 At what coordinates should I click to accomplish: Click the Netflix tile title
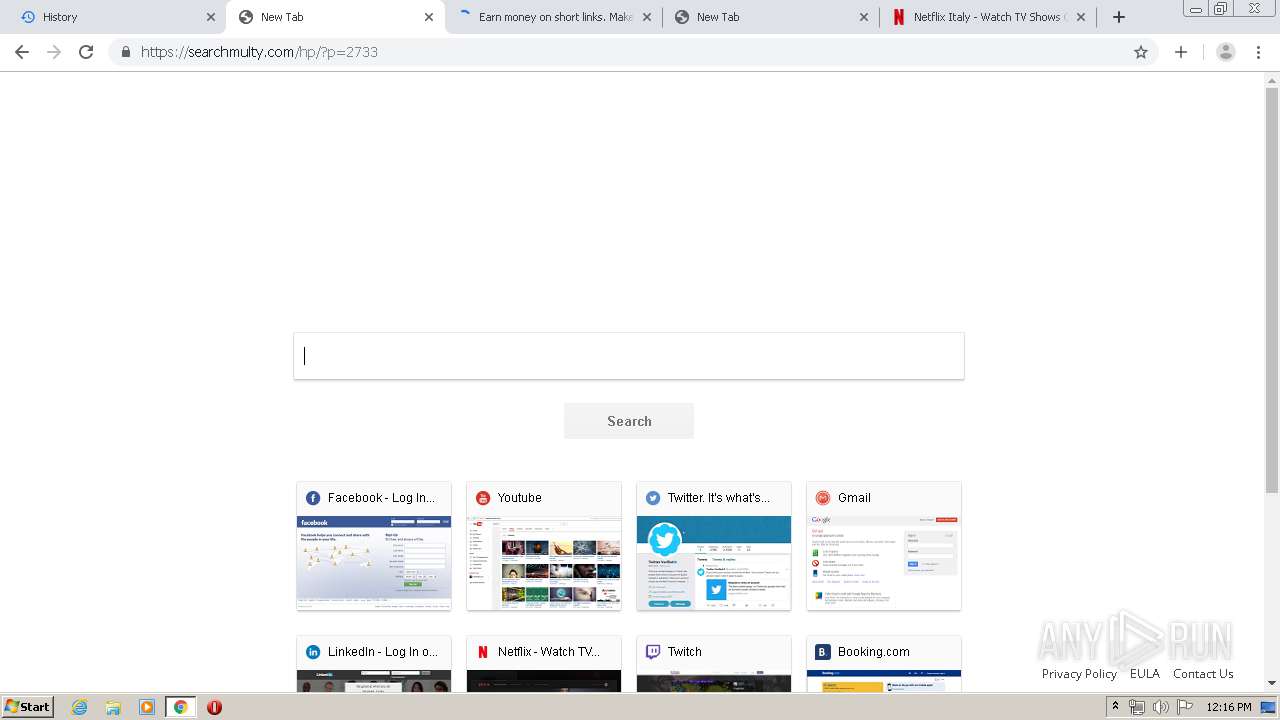(549, 651)
